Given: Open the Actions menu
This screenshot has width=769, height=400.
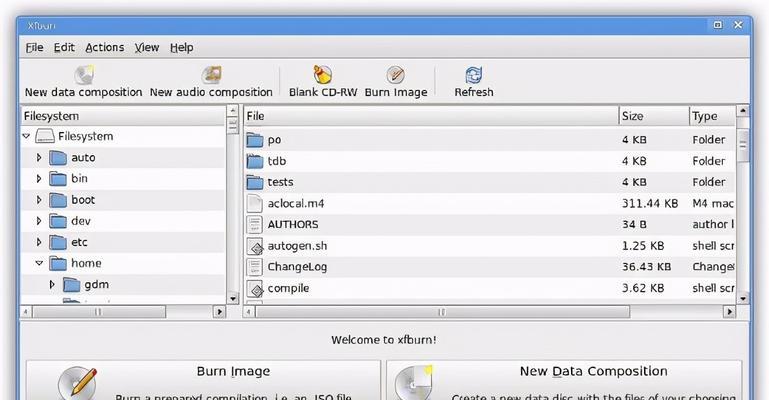Looking at the screenshot, I should 104,48.
